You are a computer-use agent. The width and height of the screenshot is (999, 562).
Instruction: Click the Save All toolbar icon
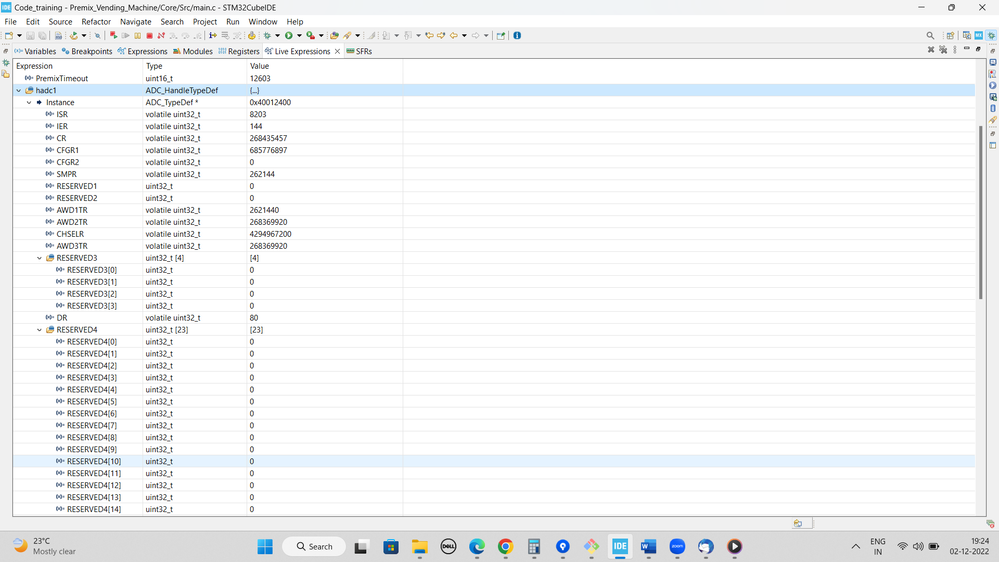click(x=42, y=36)
